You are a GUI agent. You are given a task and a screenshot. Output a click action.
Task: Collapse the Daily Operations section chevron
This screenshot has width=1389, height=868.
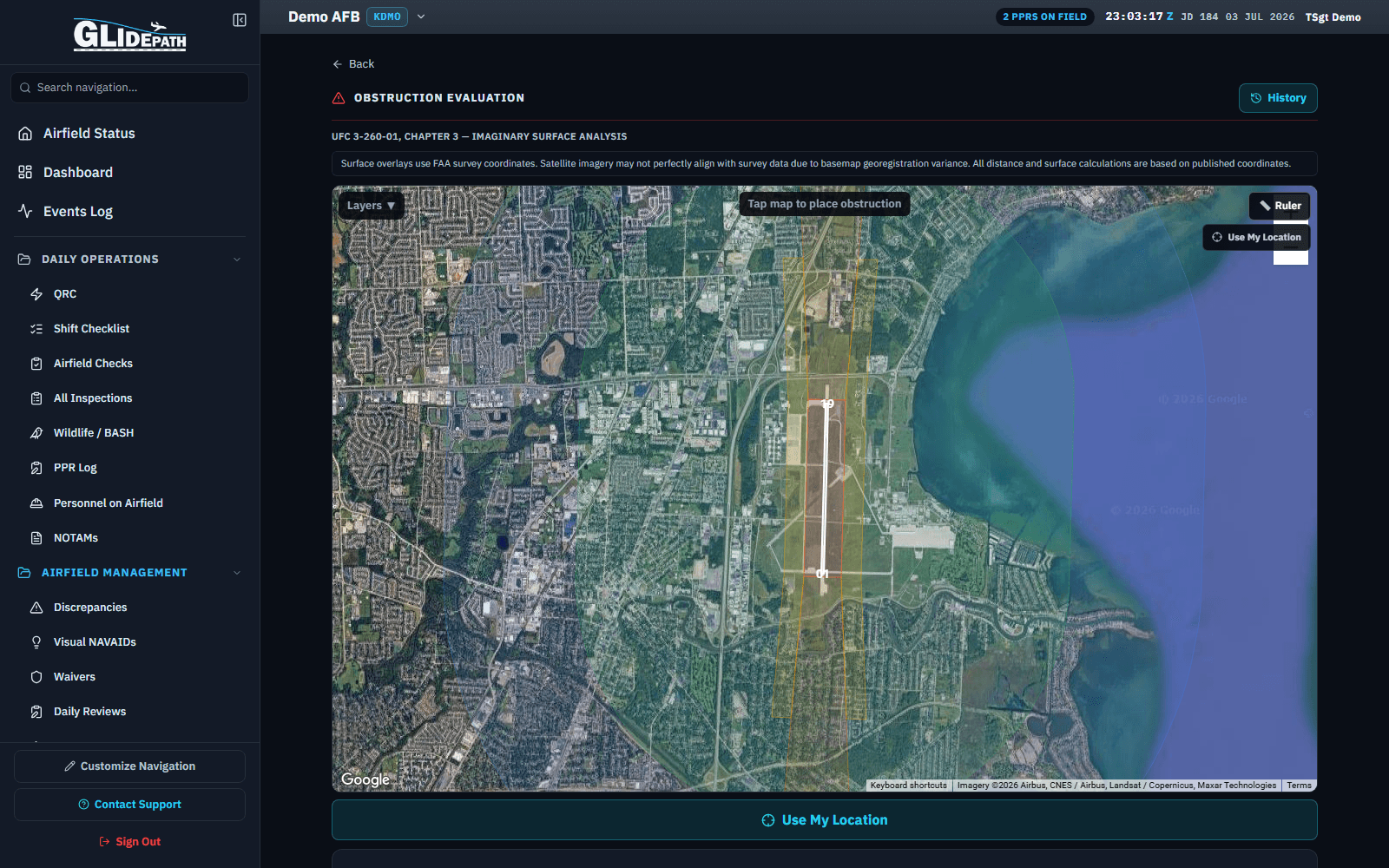point(237,260)
